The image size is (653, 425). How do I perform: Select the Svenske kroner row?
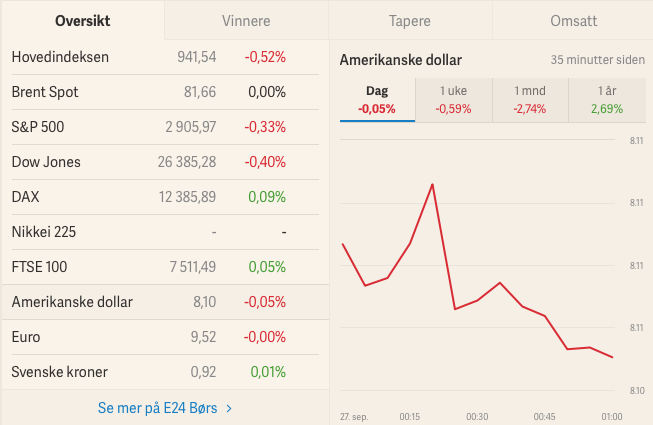[165, 372]
